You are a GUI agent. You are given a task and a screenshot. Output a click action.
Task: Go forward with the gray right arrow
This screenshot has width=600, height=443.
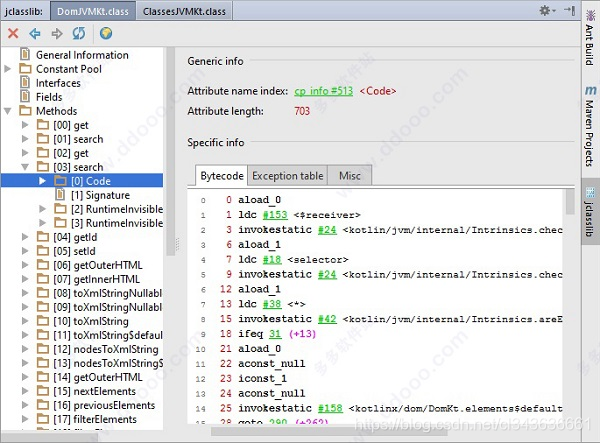tap(57, 33)
